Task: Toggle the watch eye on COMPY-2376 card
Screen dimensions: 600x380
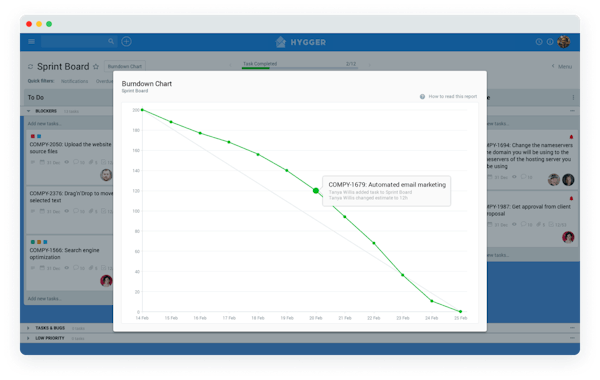Action: pos(67,211)
